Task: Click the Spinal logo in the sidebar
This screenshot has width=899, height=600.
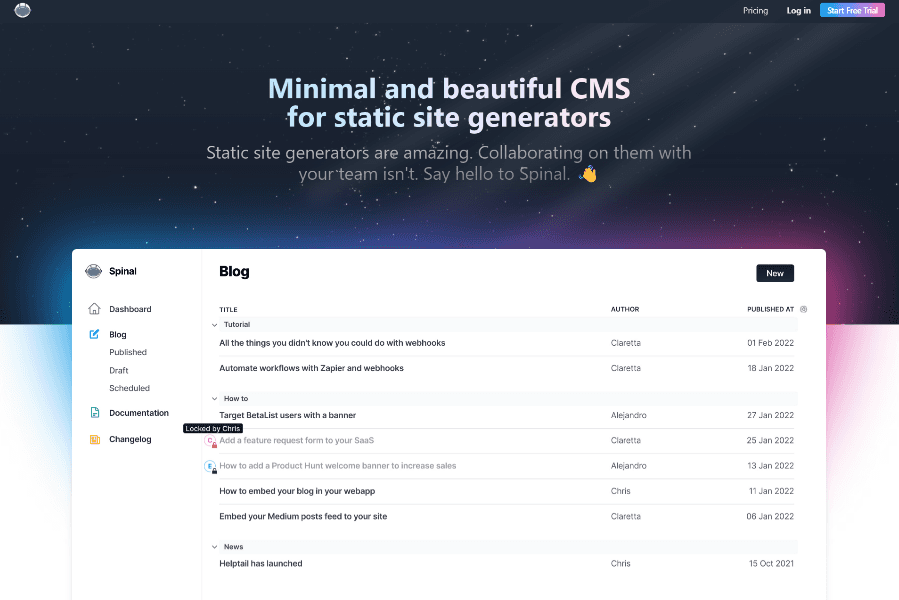Action: [94, 270]
